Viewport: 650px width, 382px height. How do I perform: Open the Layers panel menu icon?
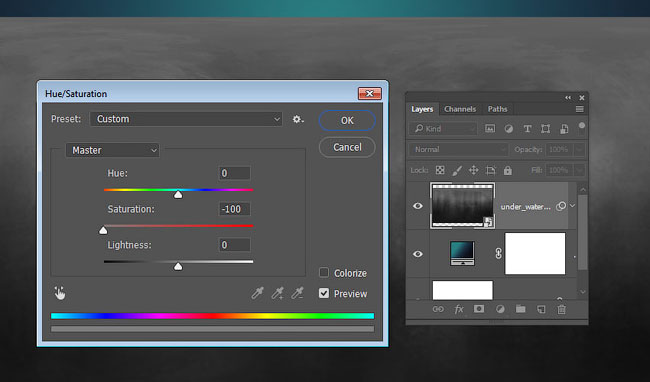pos(580,109)
